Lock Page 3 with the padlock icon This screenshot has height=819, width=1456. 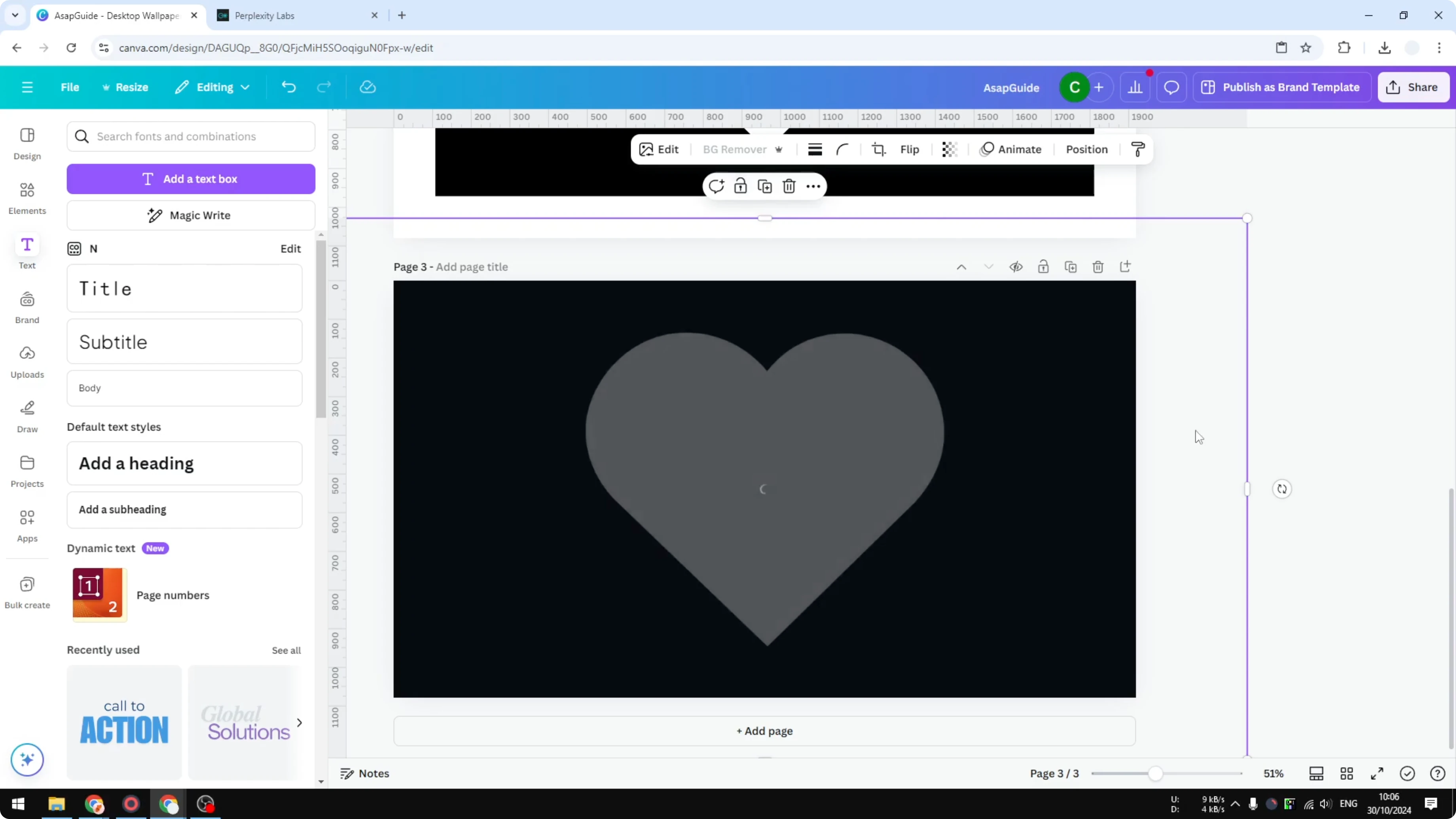tap(1043, 266)
